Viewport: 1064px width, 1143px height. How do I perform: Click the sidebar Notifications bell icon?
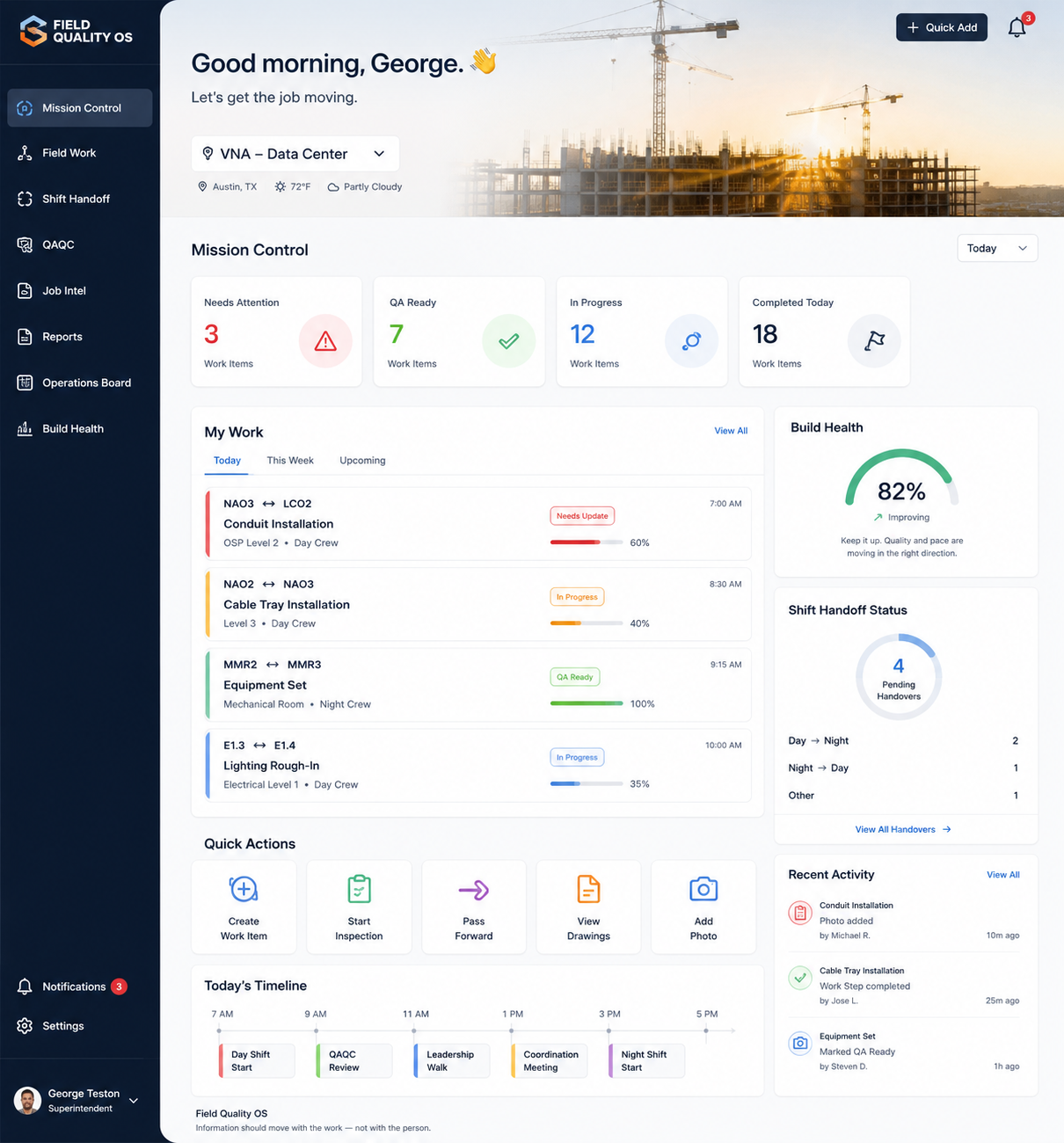click(x=25, y=986)
